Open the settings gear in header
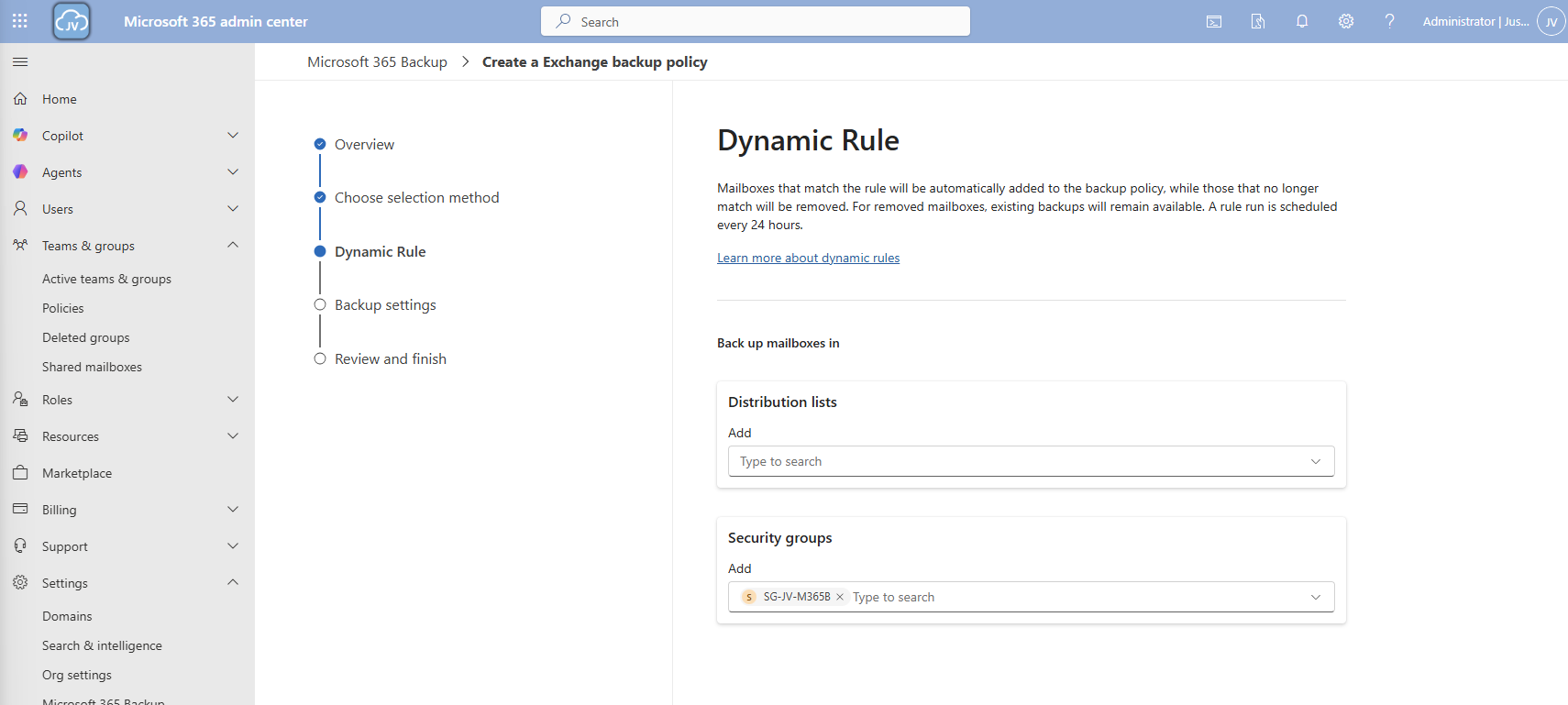This screenshot has height=705, width=1568. 1346,21
